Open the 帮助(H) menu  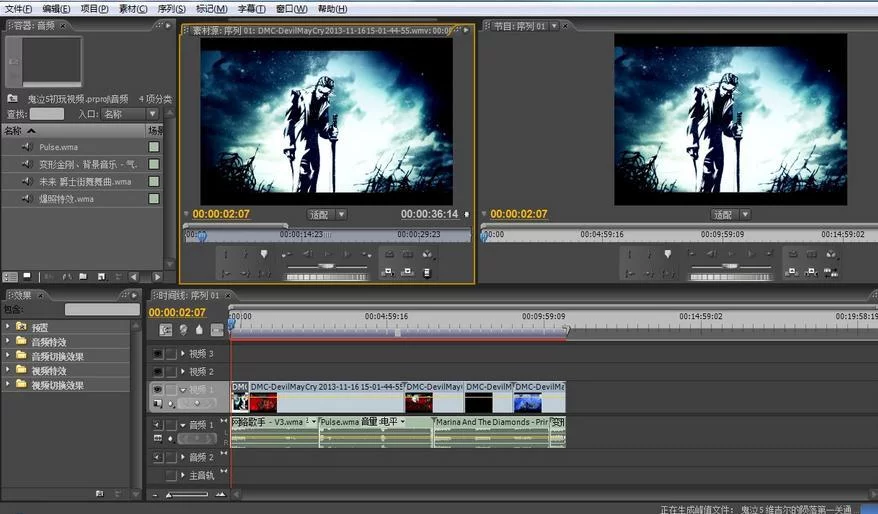[x=332, y=9]
